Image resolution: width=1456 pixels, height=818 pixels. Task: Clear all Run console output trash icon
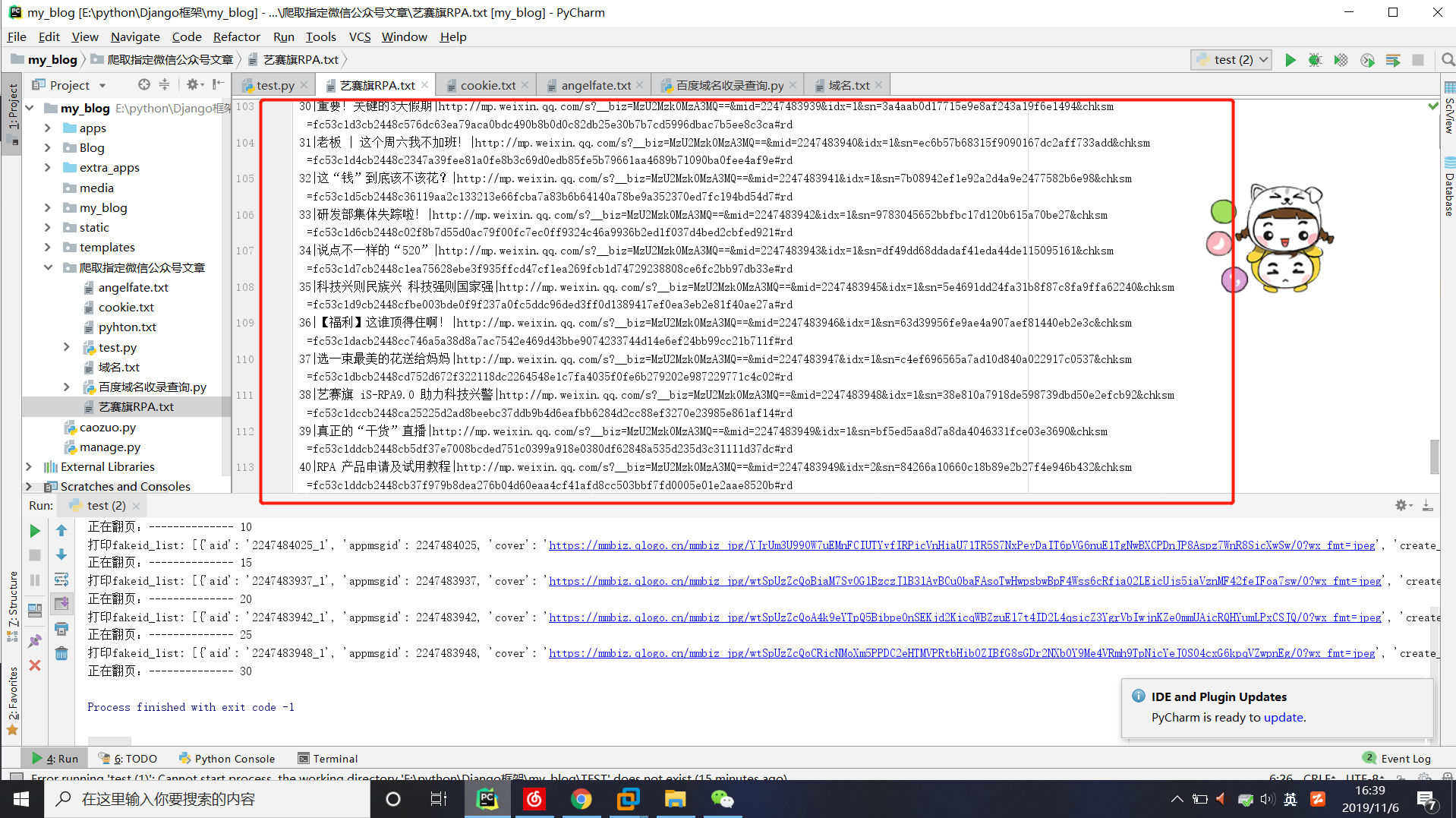(x=61, y=653)
